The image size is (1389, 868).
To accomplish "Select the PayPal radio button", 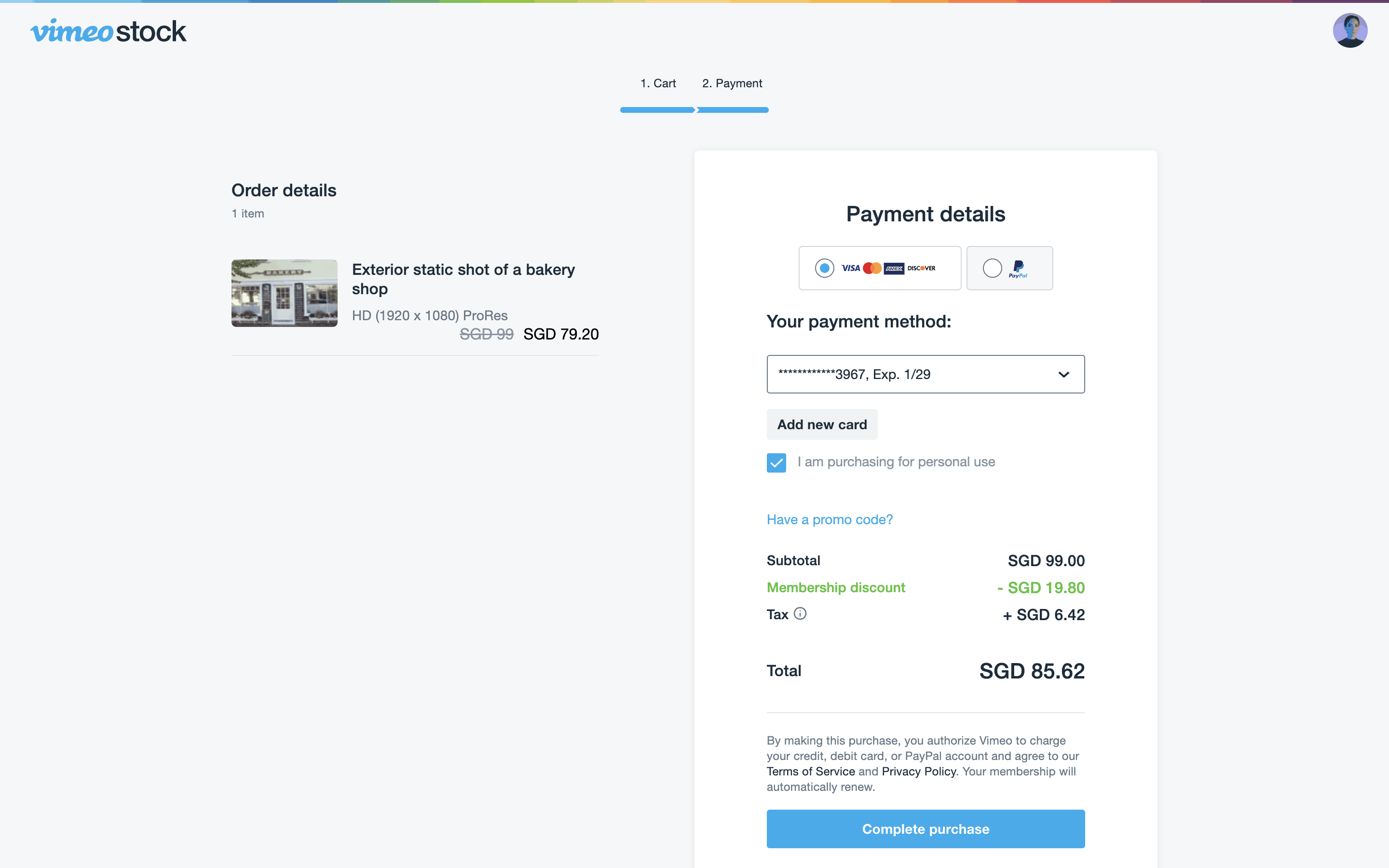I will 992,268.
